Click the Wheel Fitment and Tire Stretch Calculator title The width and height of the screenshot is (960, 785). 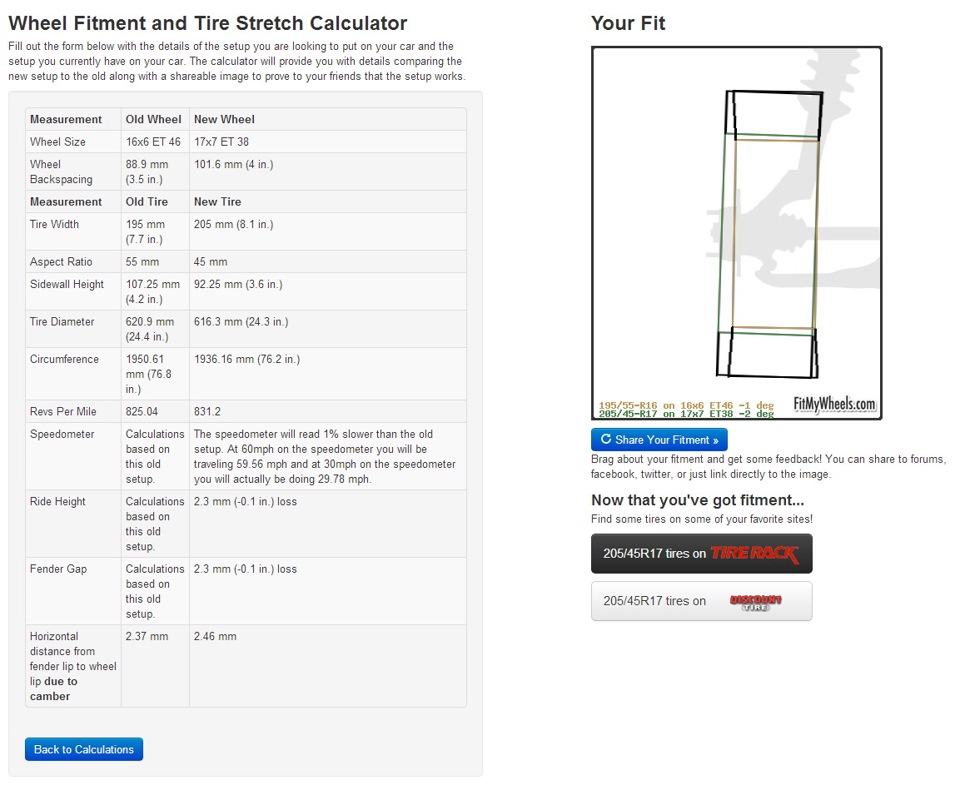click(208, 23)
